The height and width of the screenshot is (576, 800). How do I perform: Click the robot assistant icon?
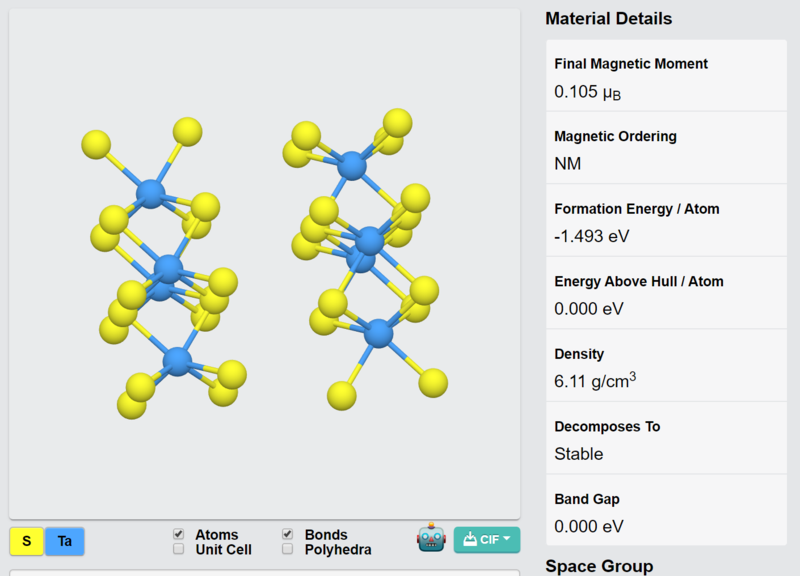click(431, 537)
